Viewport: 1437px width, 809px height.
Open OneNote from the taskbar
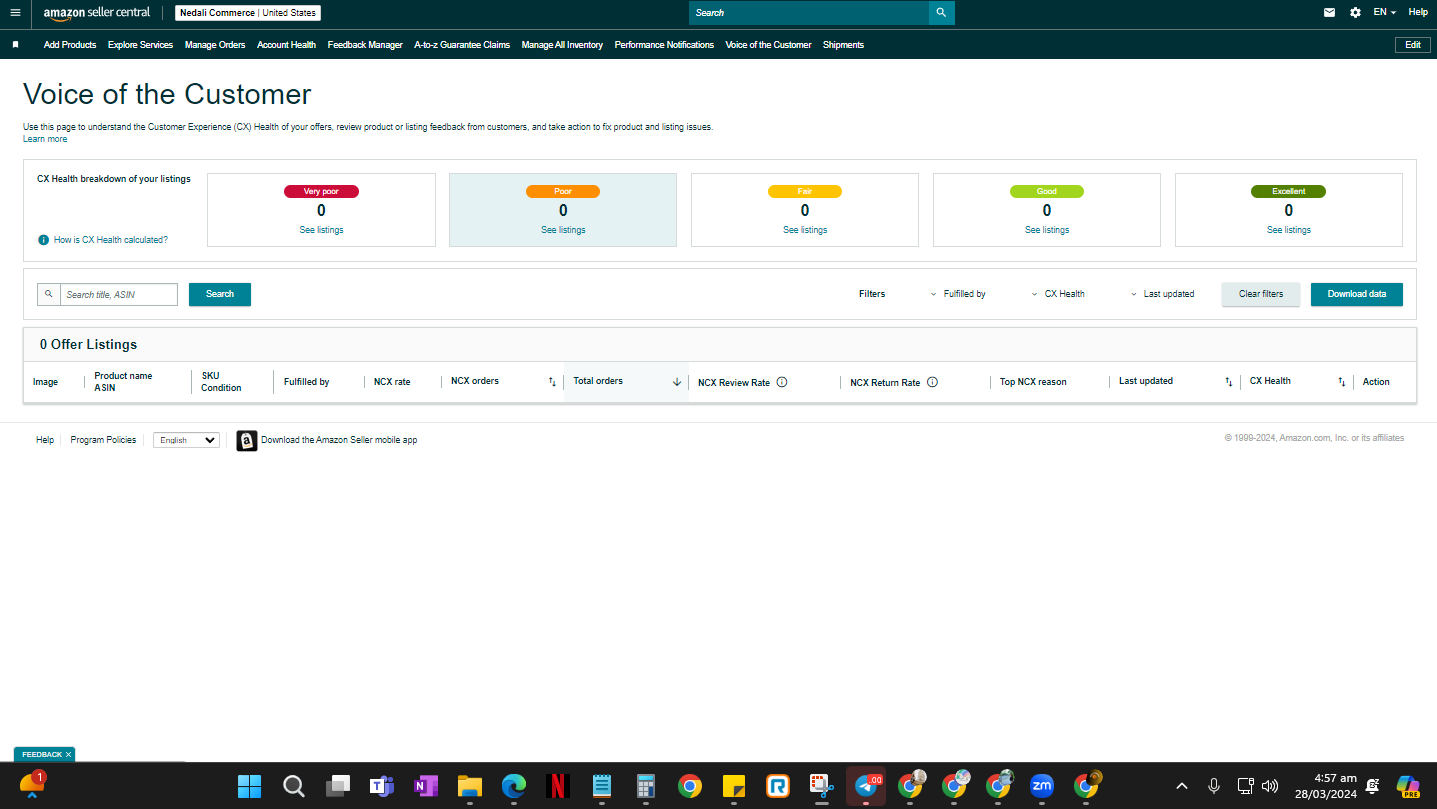pos(425,786)
